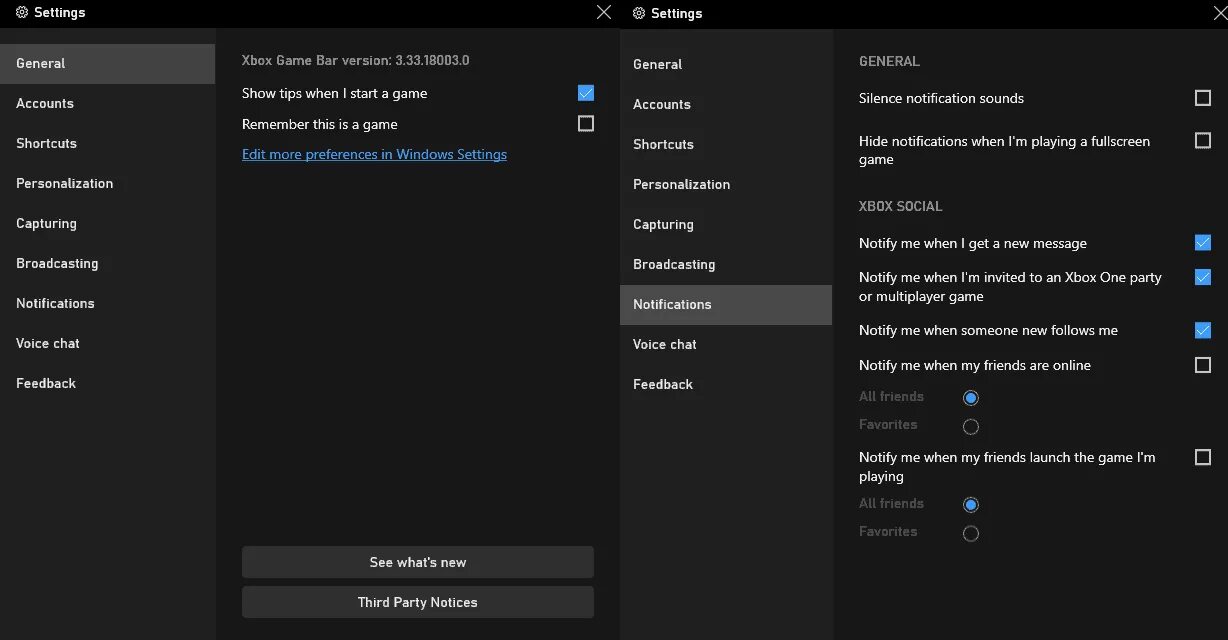Check Hide notifications when playing fullscreen game
Image resolution: width=1228 pixels, height=640 pixels.
(1203, 141)
